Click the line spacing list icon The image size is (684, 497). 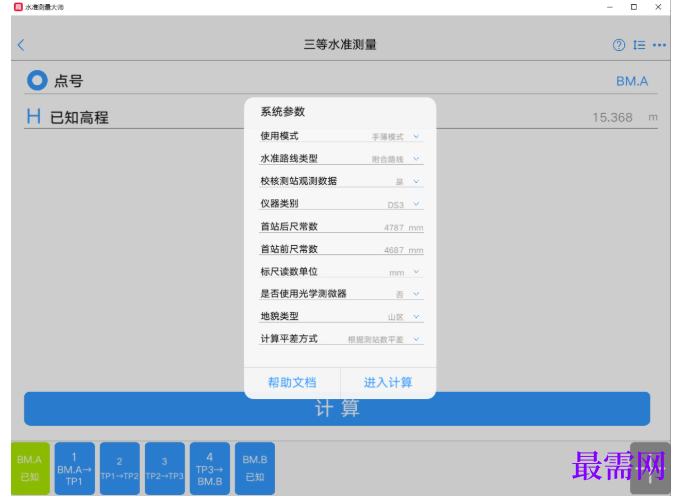point(639,45)
